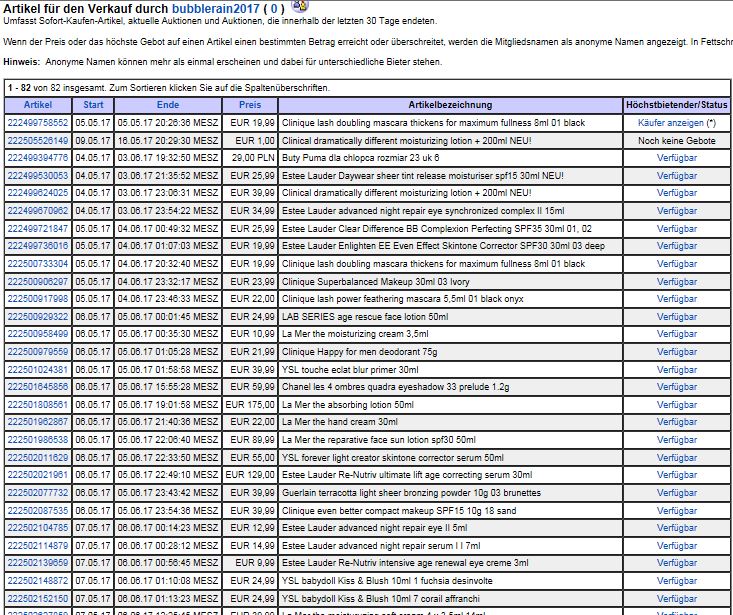Open item number 222502148872
This screenshot has width=733, height=615.
point(38,581)
